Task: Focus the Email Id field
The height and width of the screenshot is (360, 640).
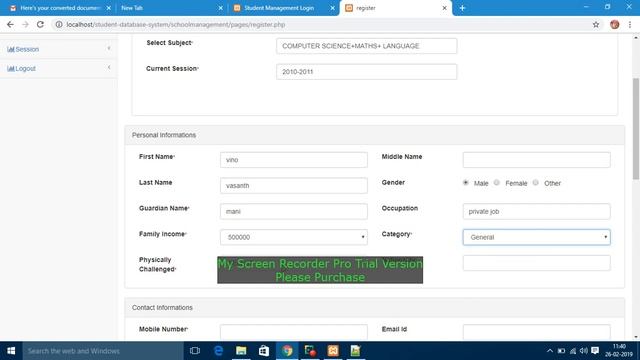Action: click(x=536, y=332)
